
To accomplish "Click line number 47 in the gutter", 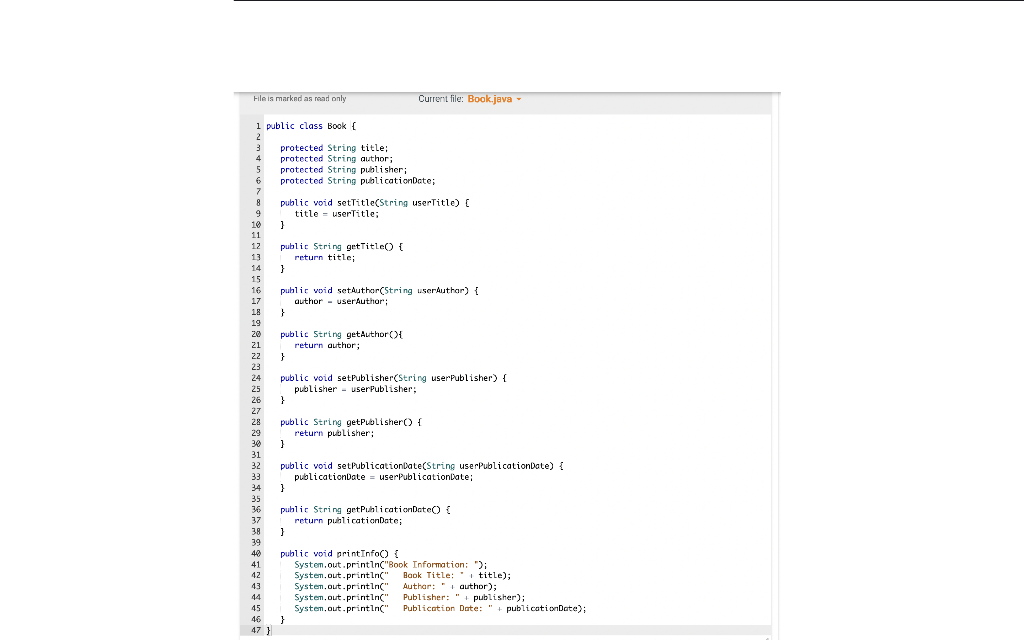I will 258,630.
